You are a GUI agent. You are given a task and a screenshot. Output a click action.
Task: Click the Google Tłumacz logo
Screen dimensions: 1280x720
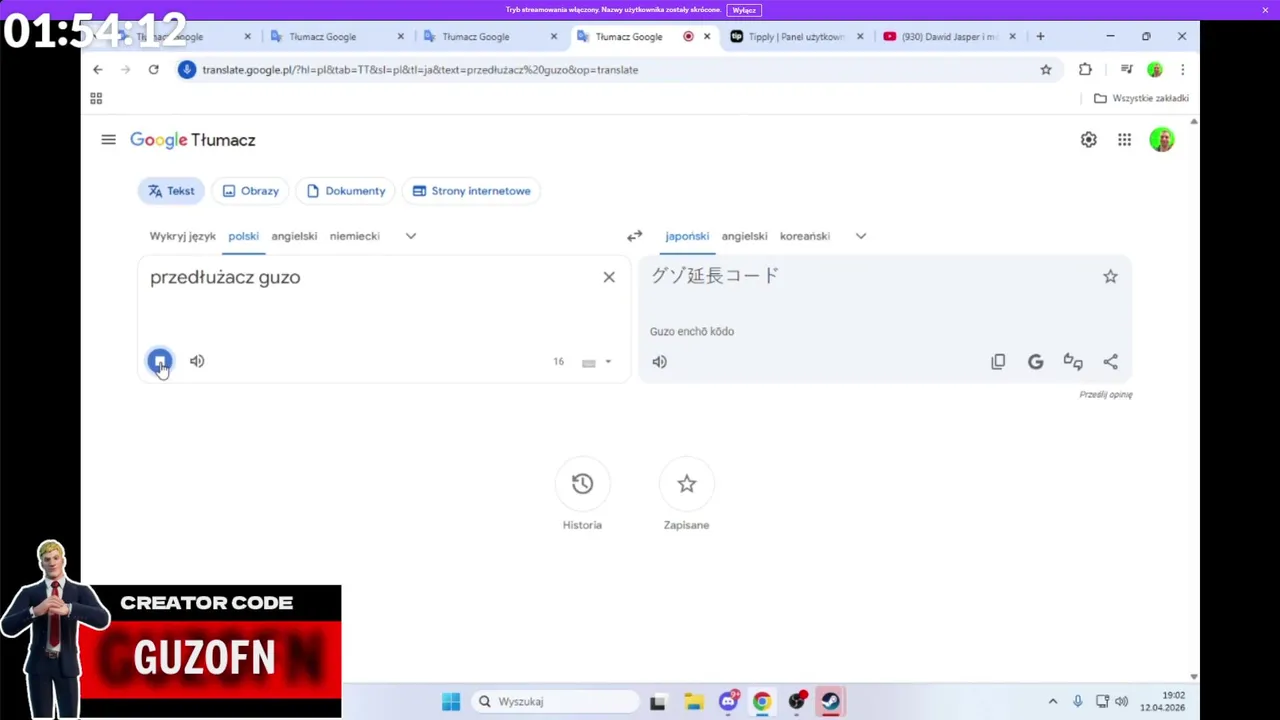pos(192,140)
